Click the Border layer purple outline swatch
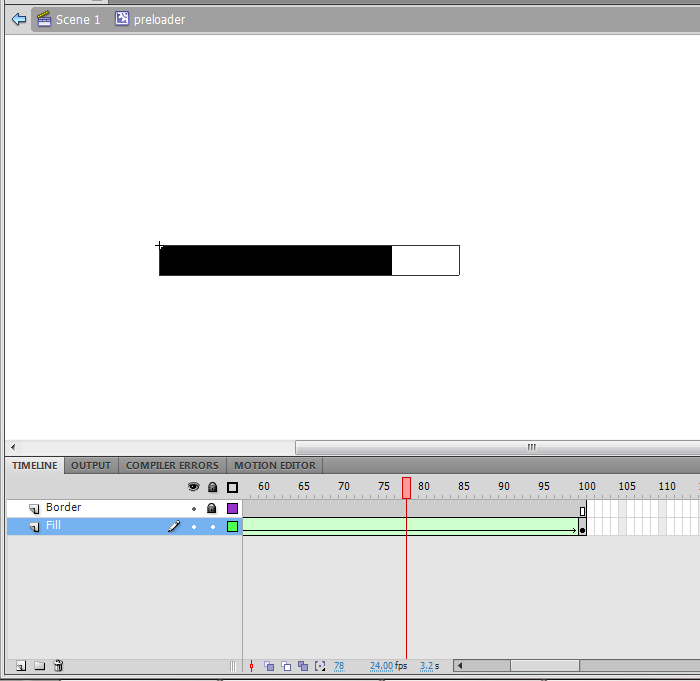Image resolution: width=700 pixels, height=681 pixels. [232, 508]
